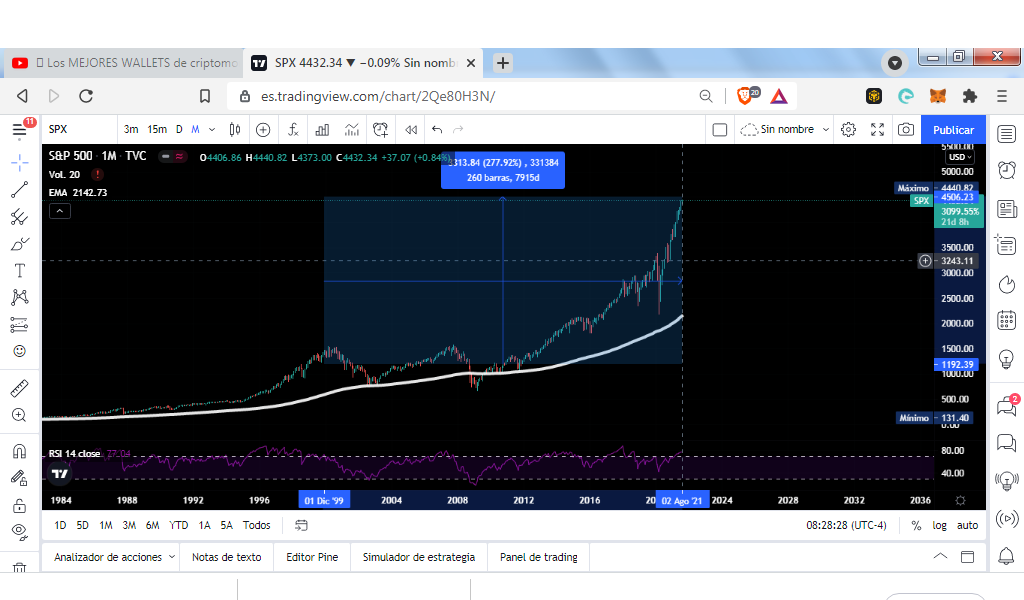Expand the time interval dropdown arrow
The width and height of the screenshot is (1024, 600).
212,130
